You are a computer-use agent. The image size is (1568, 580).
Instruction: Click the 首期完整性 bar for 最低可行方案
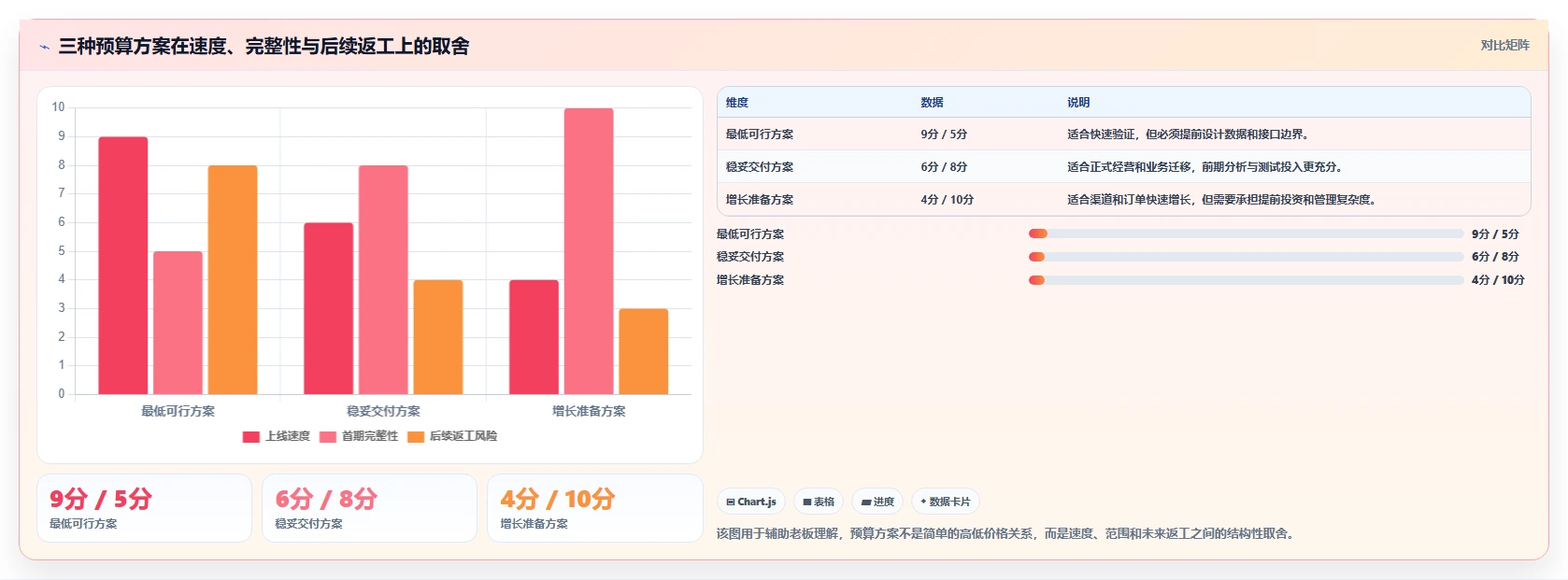click(x=178, y=323)
